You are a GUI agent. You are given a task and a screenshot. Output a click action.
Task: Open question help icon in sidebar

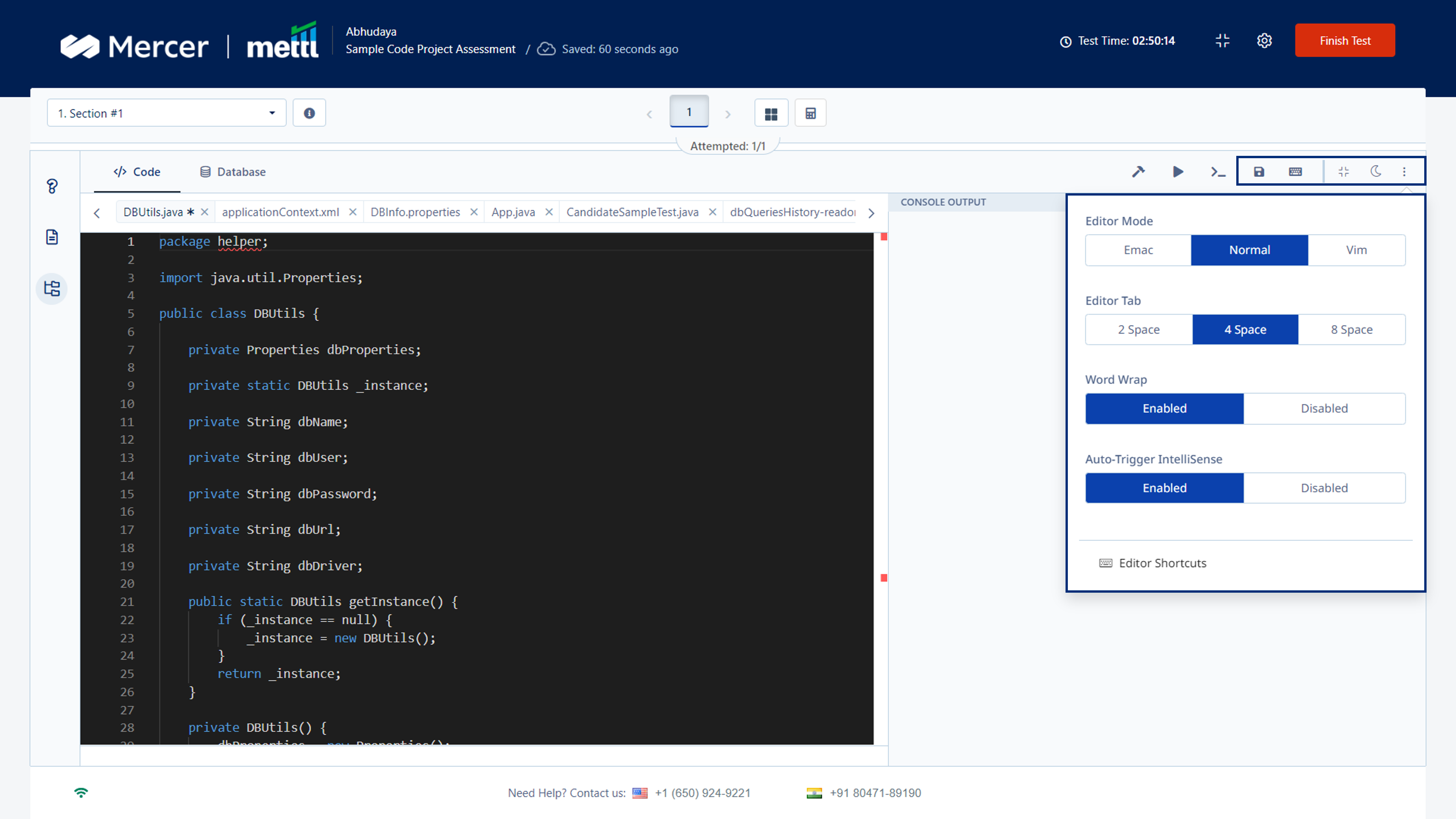pos(52,186)
